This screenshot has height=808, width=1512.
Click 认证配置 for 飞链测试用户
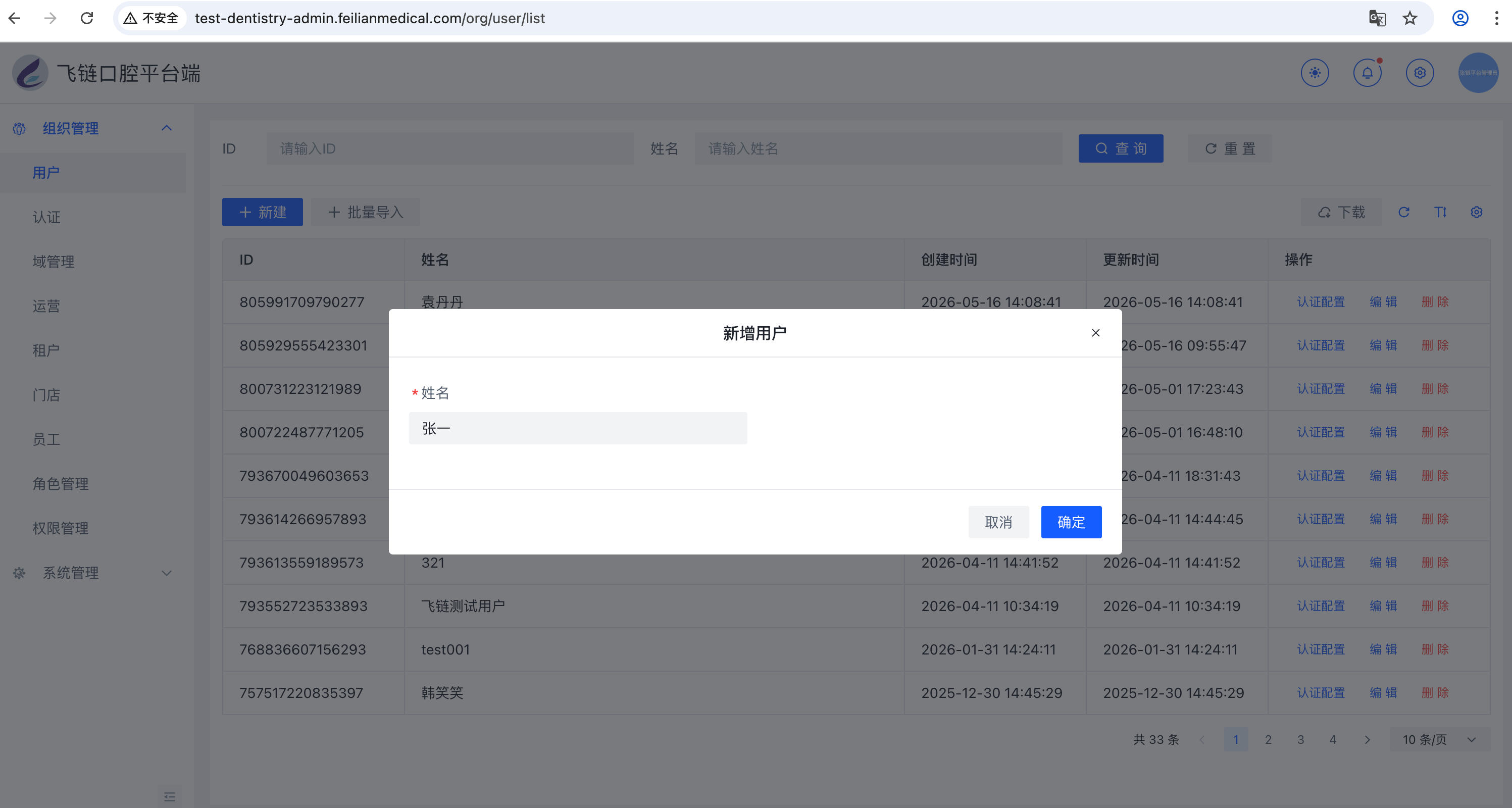(1321, 605)
